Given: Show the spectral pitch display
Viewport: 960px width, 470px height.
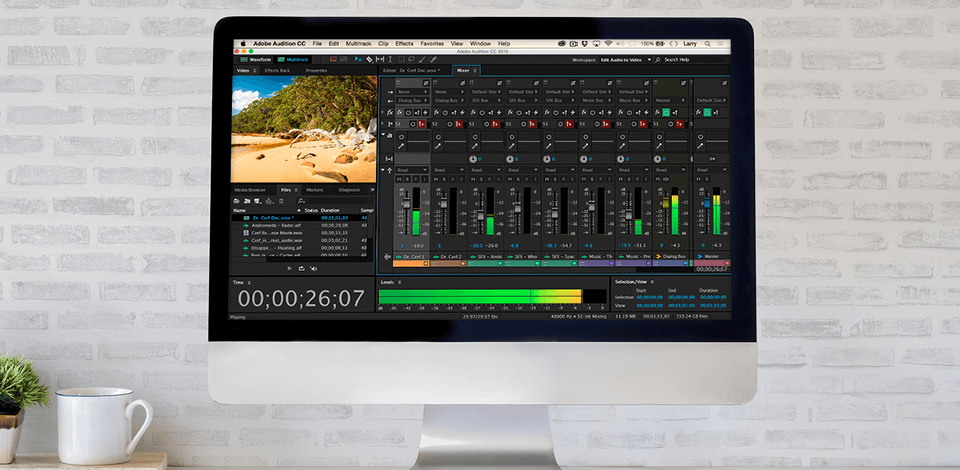Looking at the screenshot, I should (343, 59).
